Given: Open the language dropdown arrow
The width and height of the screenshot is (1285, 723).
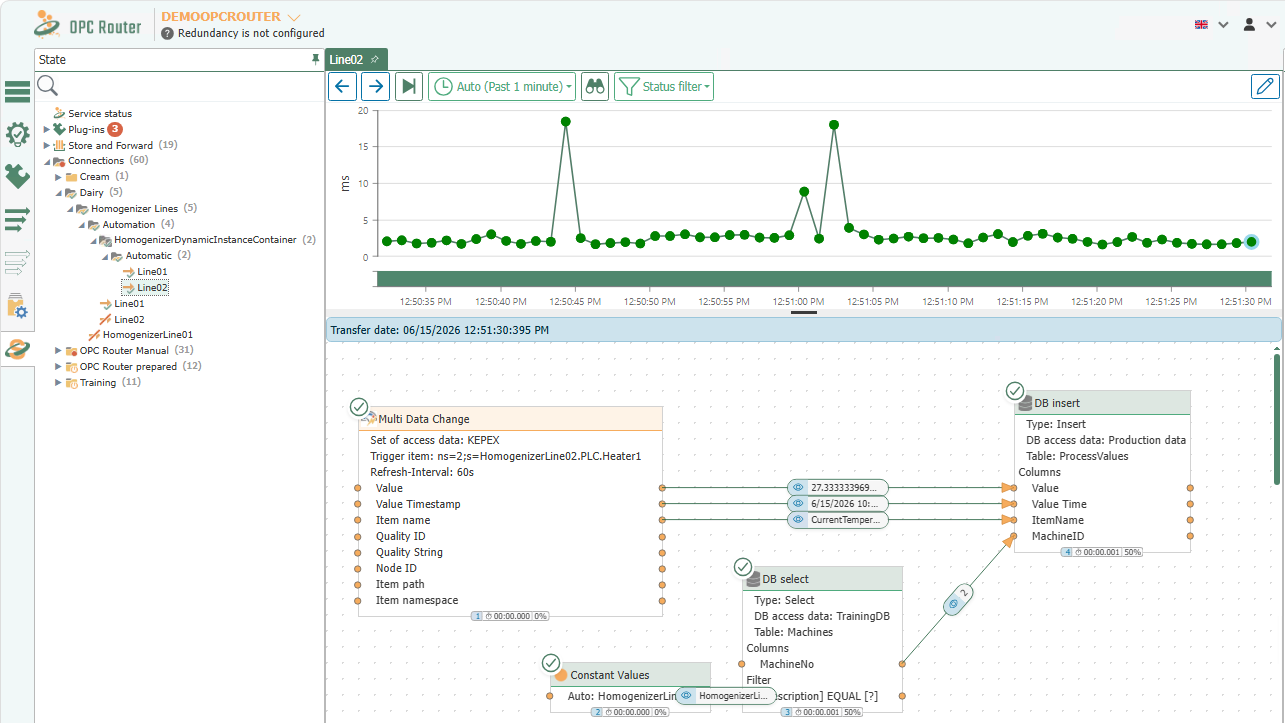Looking at the screenshot, I should [x=1223, y=25].
